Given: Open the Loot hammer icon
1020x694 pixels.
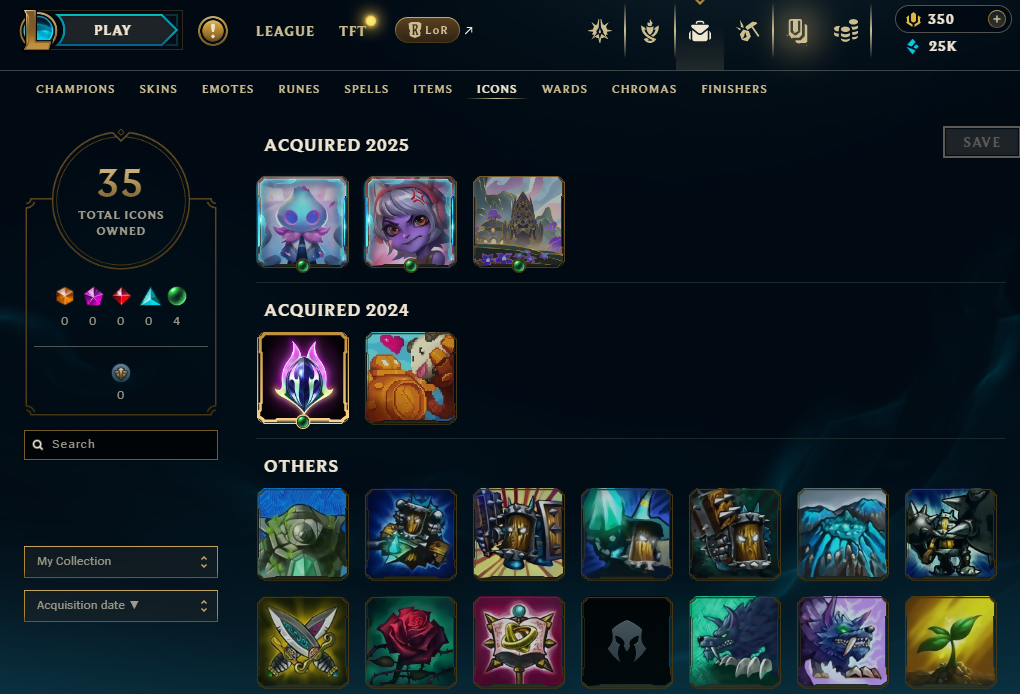Looking at the screenshot, I should pyautogui.click(x=747, y=31).
